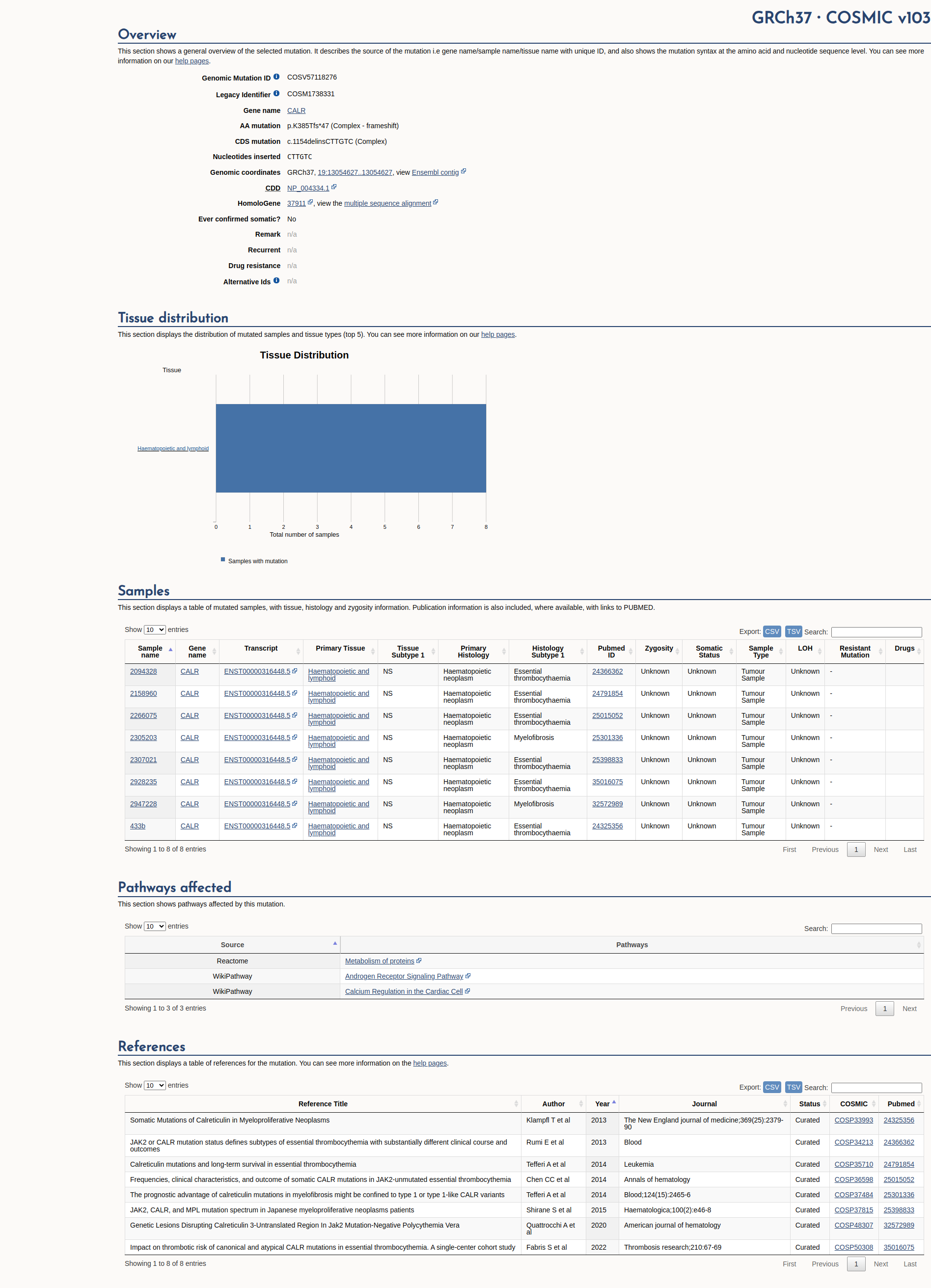Click external icon after Calcium Regulation in Cardiac Cell
This screenshot has height=1288, width=931.
467,991
